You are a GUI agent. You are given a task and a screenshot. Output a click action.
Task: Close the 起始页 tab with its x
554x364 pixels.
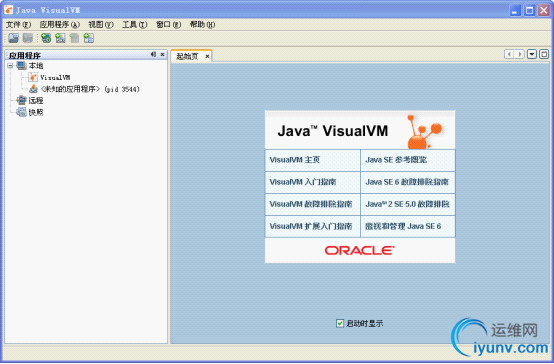[207, 56]
